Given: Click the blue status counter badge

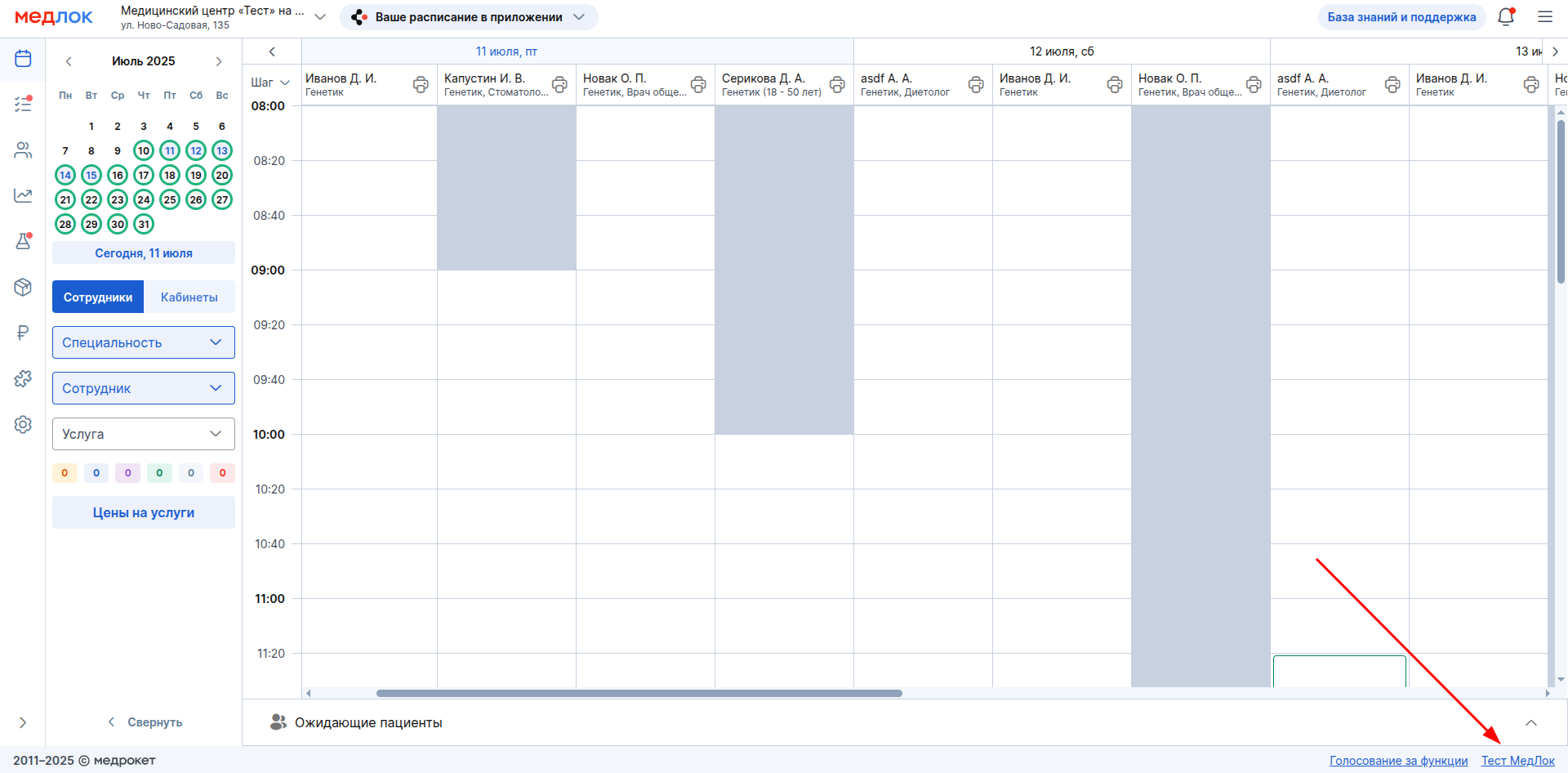Looking at the screenshot, I should (x=96, y=473).
